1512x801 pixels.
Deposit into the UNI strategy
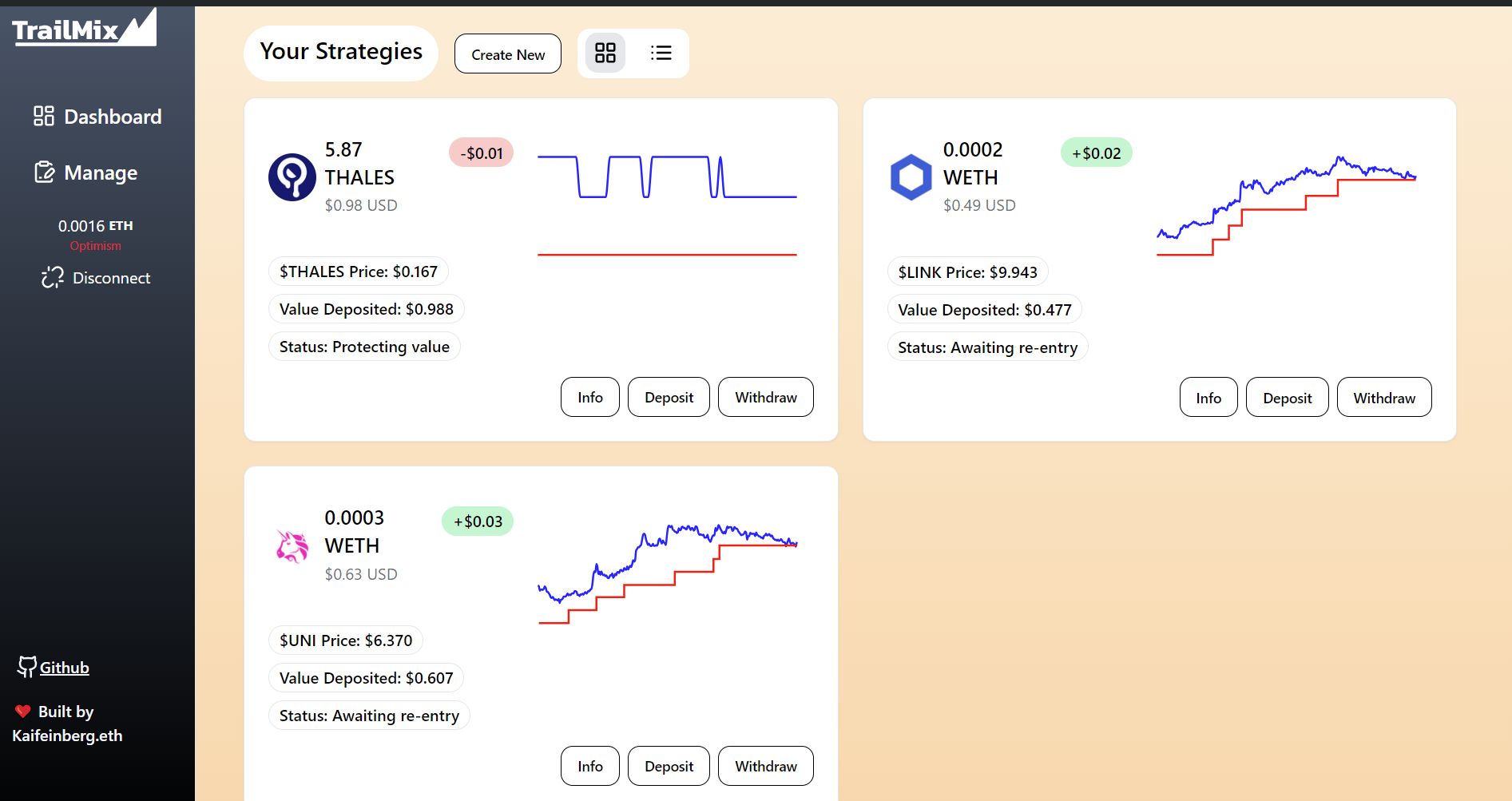click(669, 766)
